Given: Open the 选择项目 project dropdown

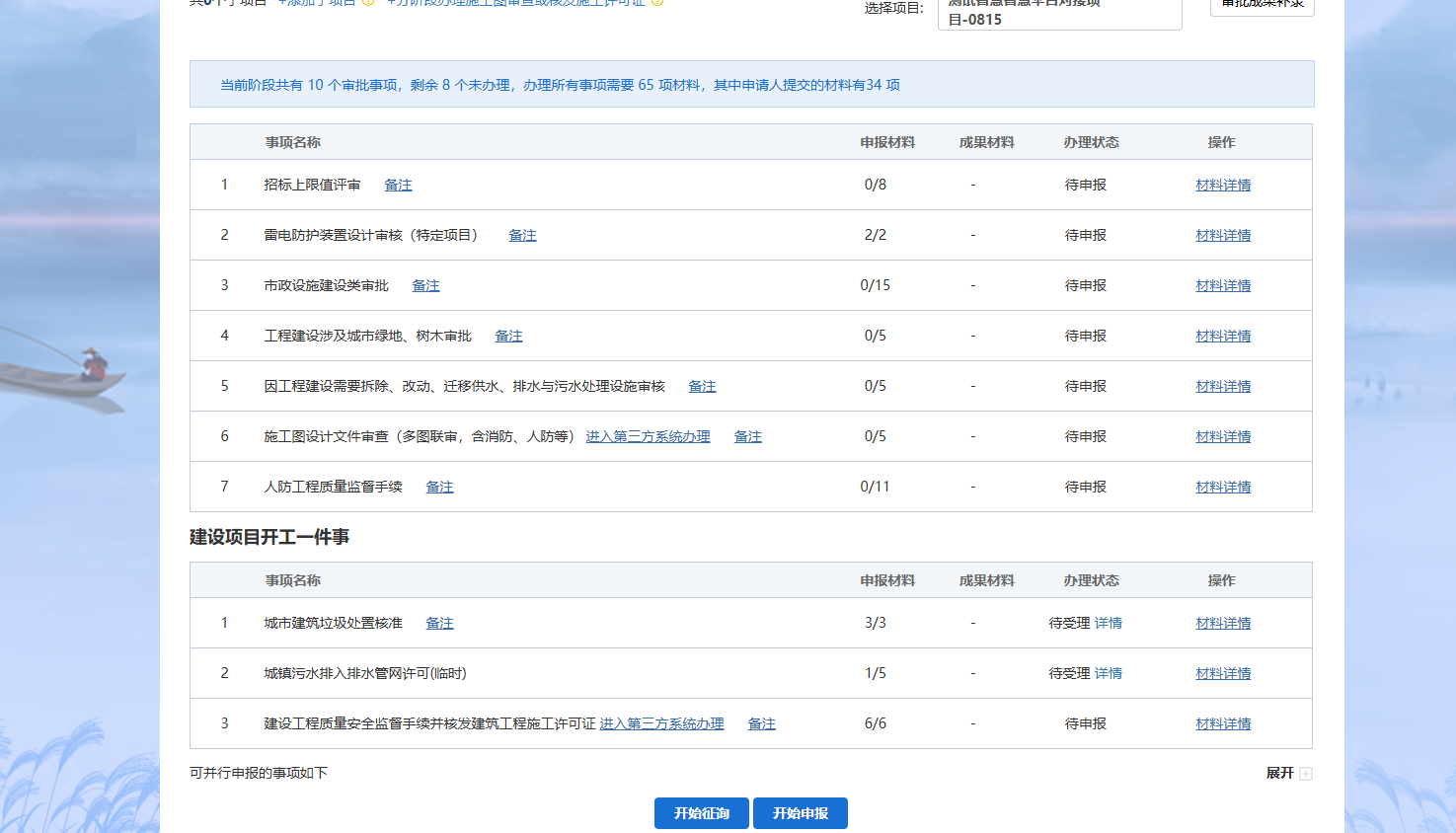Looking at the screenshot, I should [1058, 14].
